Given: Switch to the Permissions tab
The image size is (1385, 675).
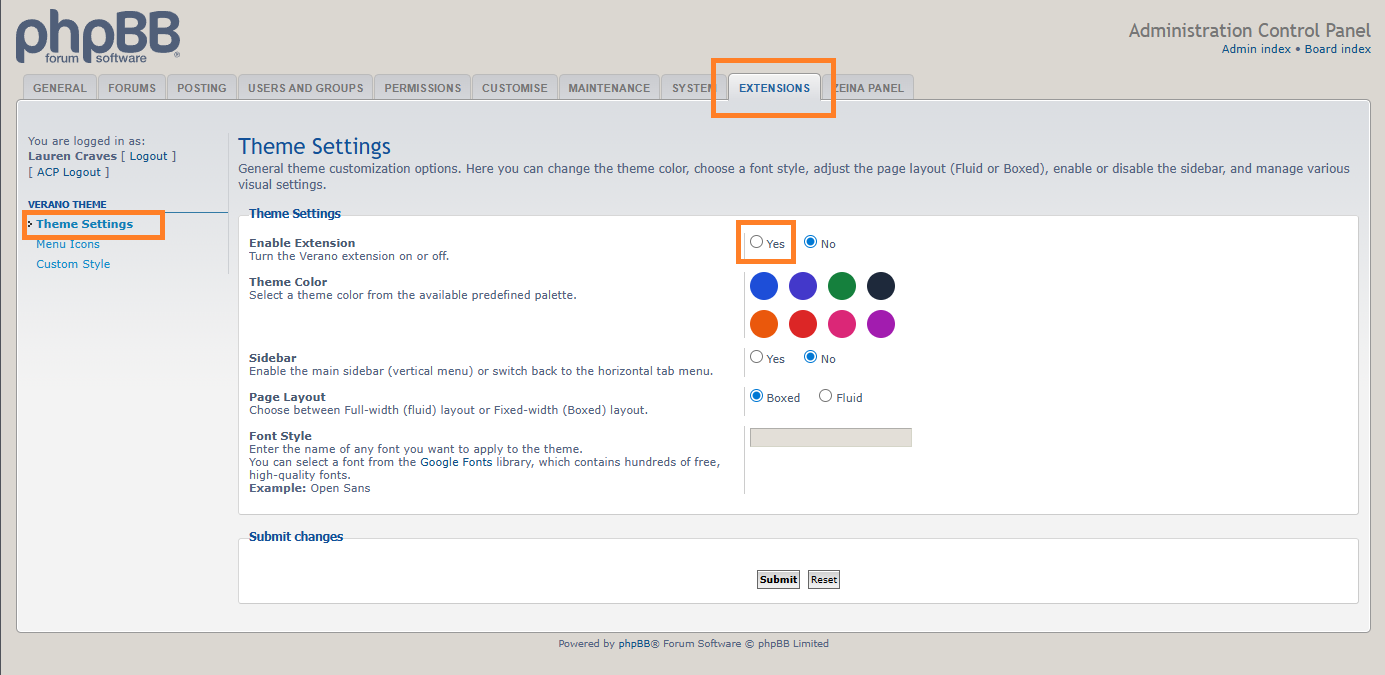Looking at the screenshot, I should (x=422, y=88).
